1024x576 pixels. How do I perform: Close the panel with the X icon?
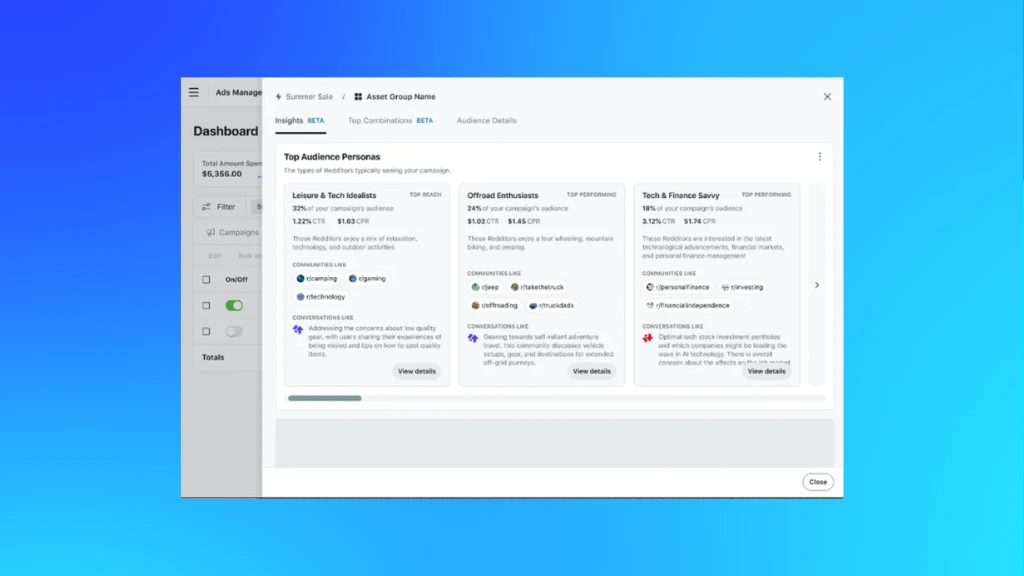click(827, 97)
